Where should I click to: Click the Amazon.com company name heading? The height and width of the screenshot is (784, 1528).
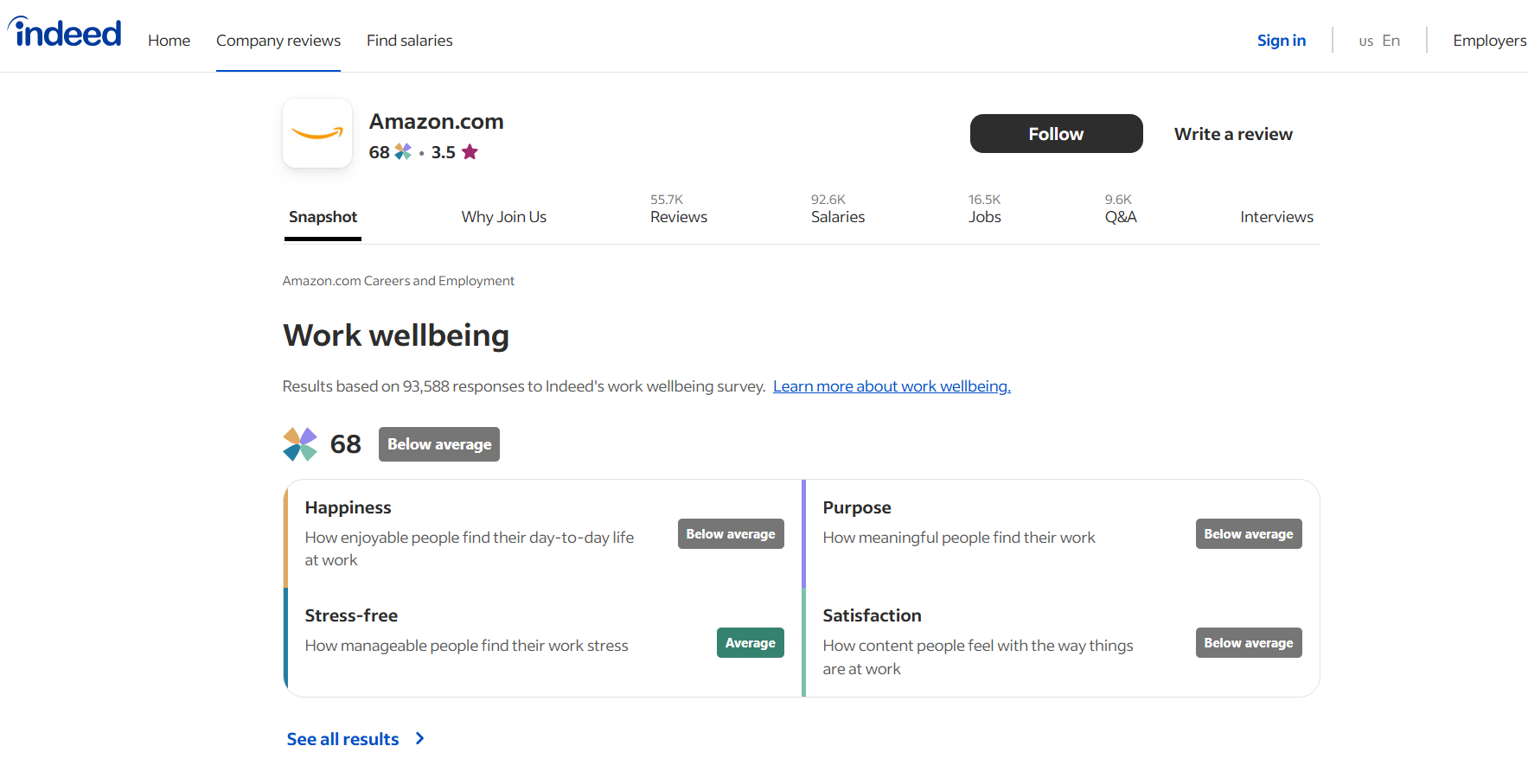click(437, 122)
